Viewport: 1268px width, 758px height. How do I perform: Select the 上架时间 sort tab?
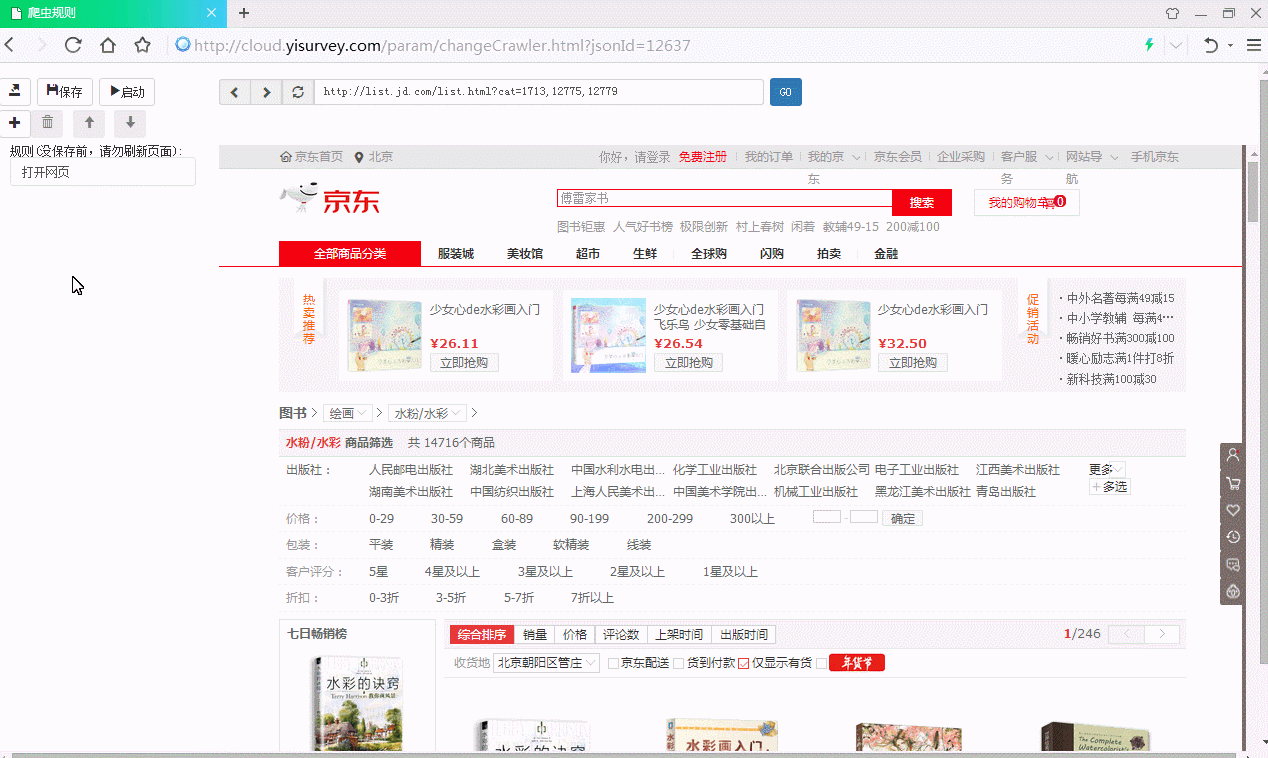[x=678, y=635]
